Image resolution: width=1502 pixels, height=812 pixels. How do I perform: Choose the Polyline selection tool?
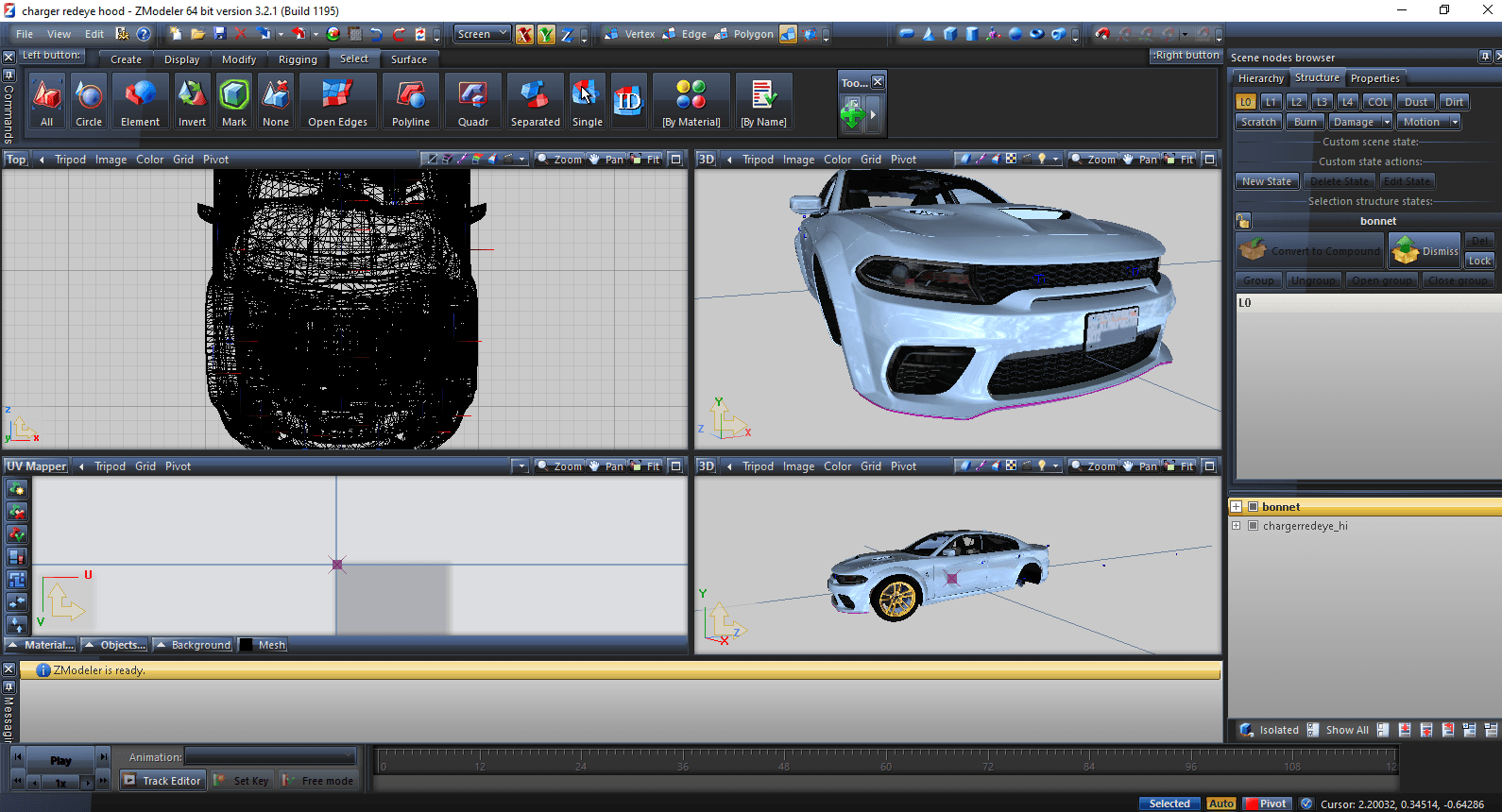[x=410, y=102]
